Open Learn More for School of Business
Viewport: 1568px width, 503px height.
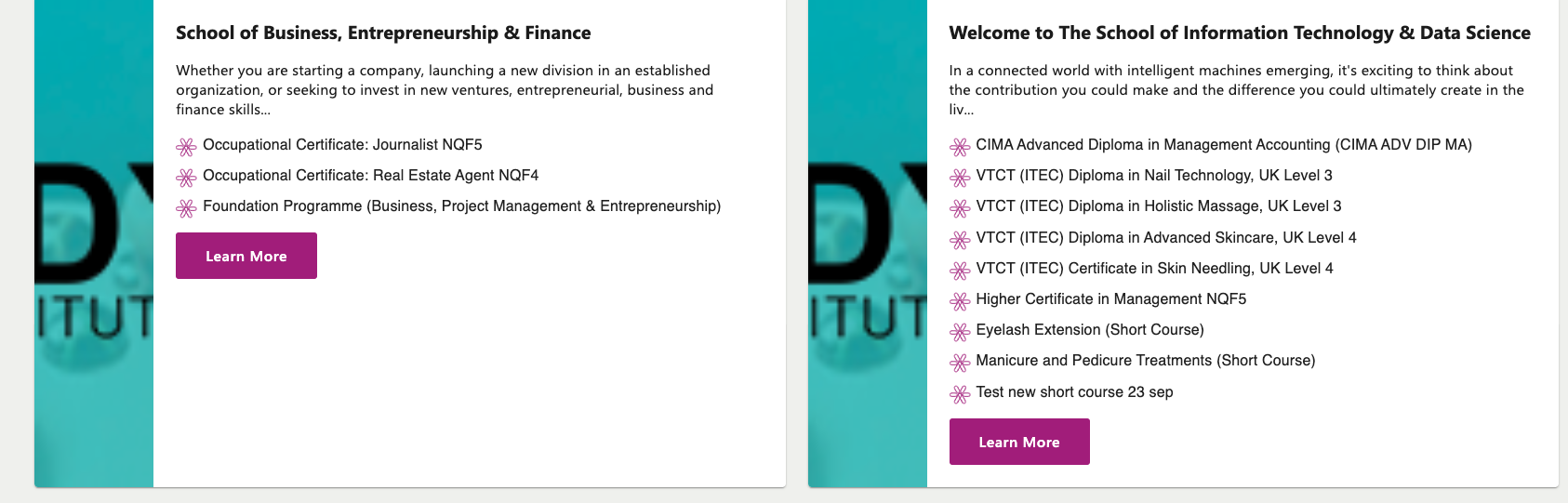[246, 256]
